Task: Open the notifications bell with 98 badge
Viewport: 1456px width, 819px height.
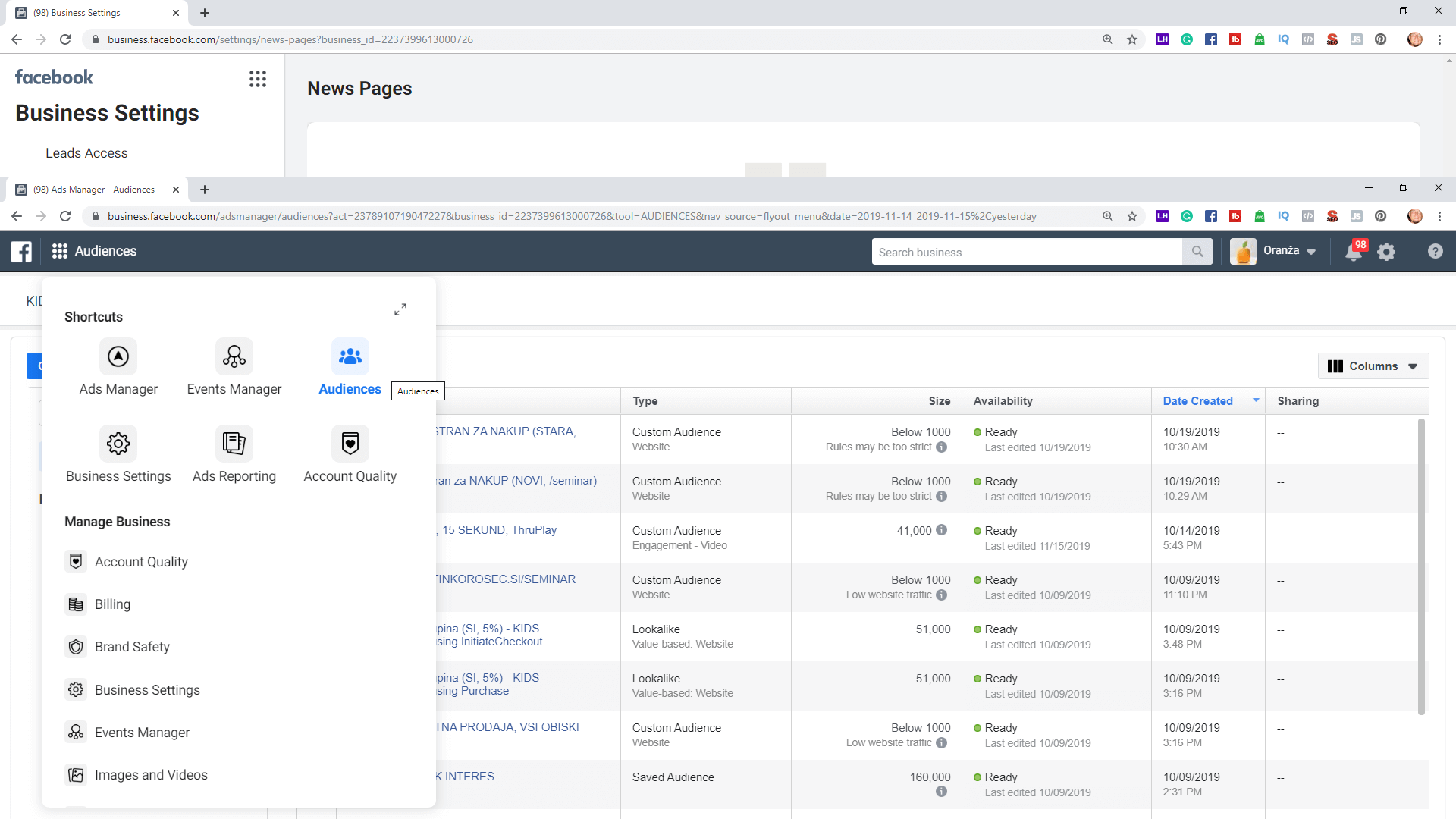Action: (x=1354, y=252)
